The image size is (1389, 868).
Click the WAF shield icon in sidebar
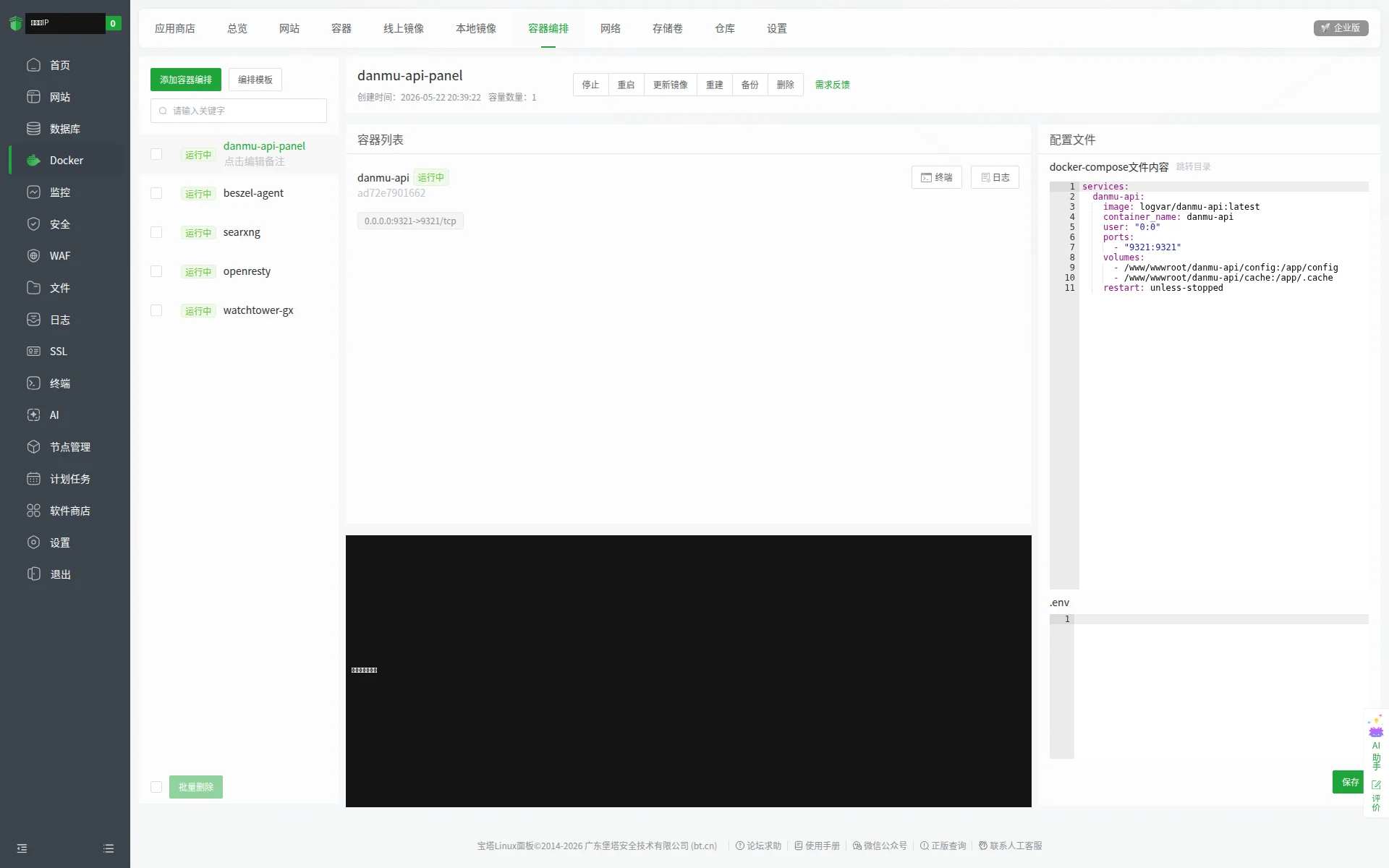coord(33,256)
